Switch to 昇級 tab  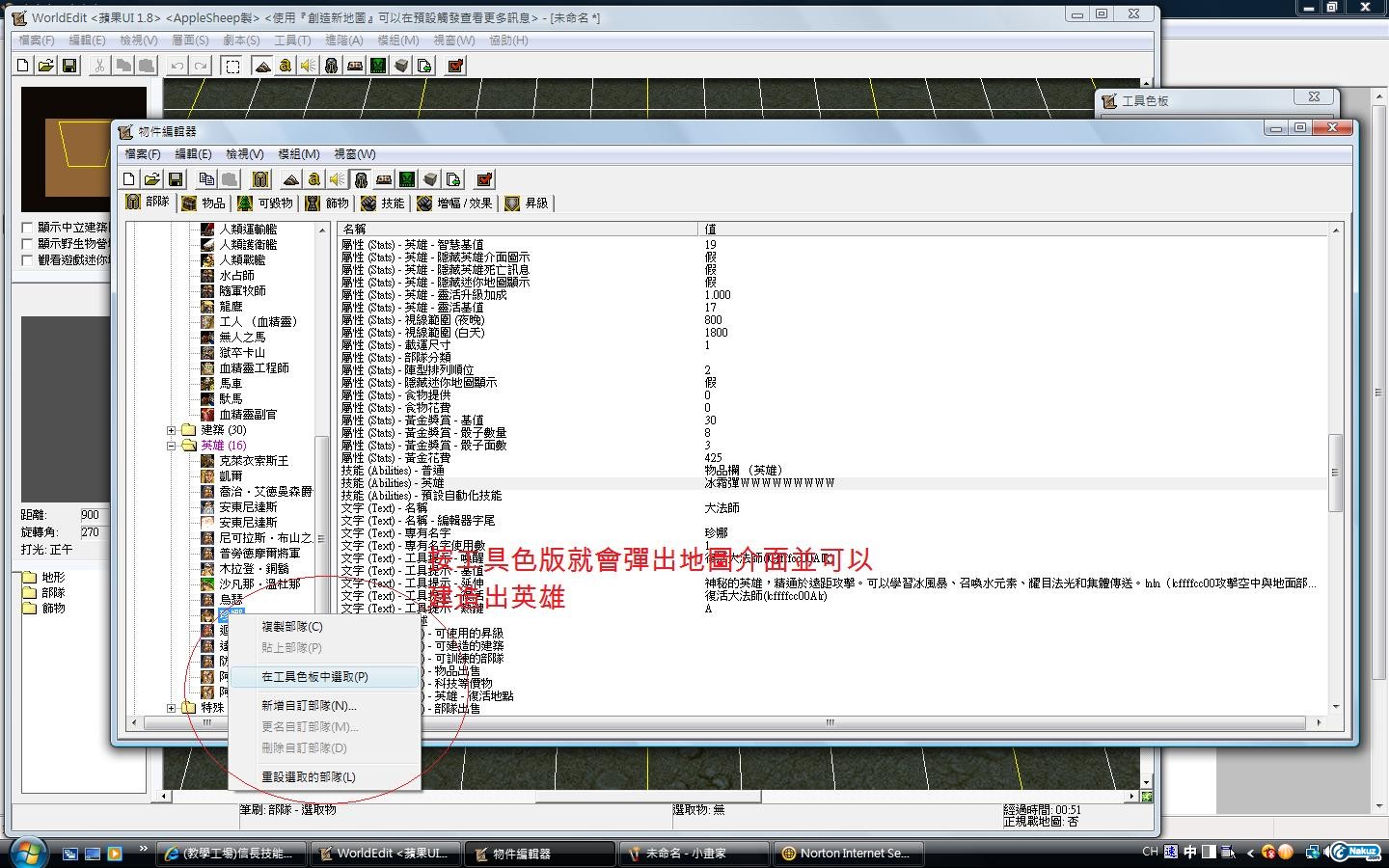point(527,203)
